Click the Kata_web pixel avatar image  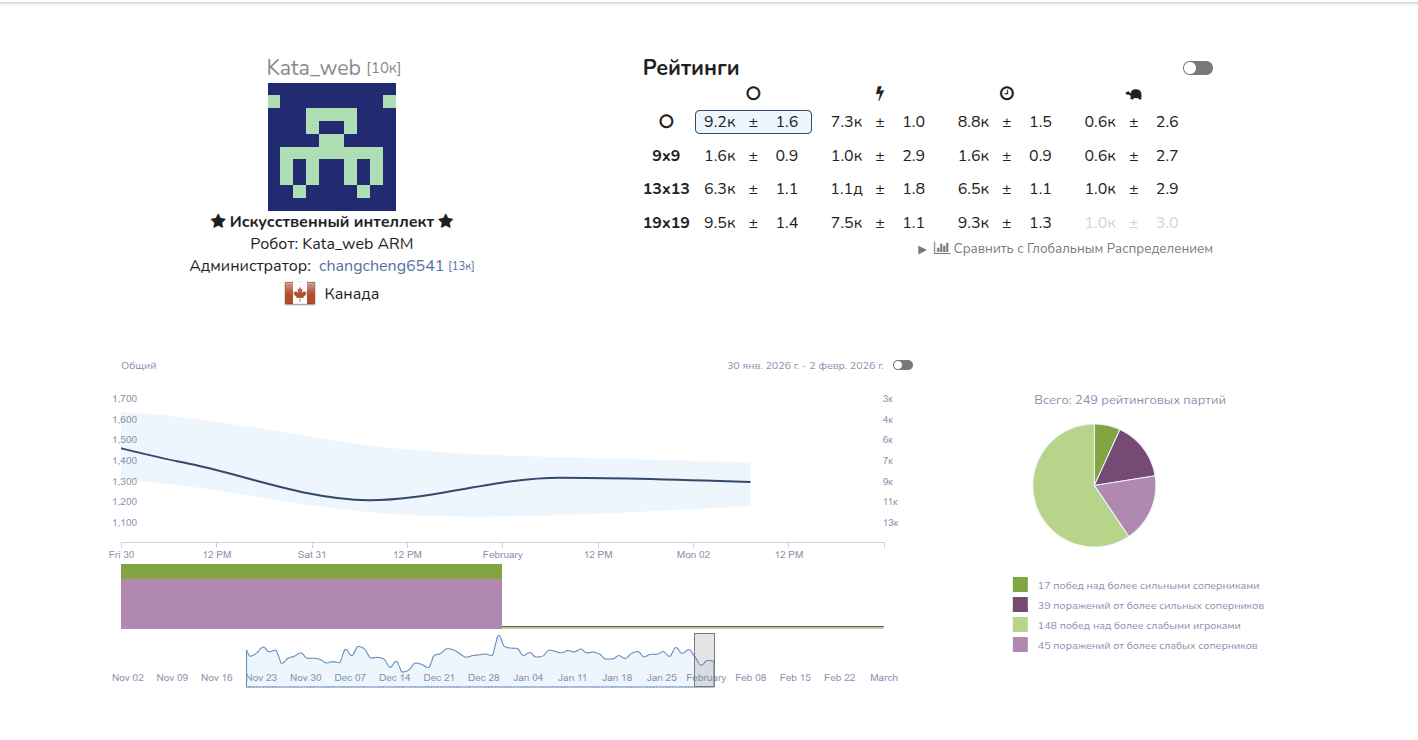tap(332, 147)
